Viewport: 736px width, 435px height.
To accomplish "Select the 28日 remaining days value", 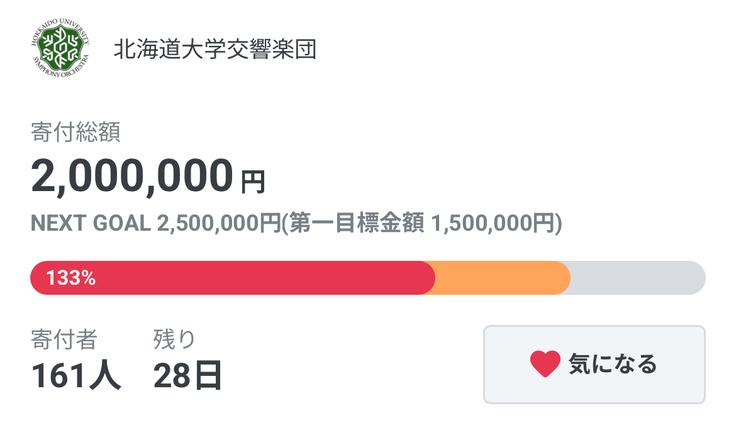I will coord(187,376).
